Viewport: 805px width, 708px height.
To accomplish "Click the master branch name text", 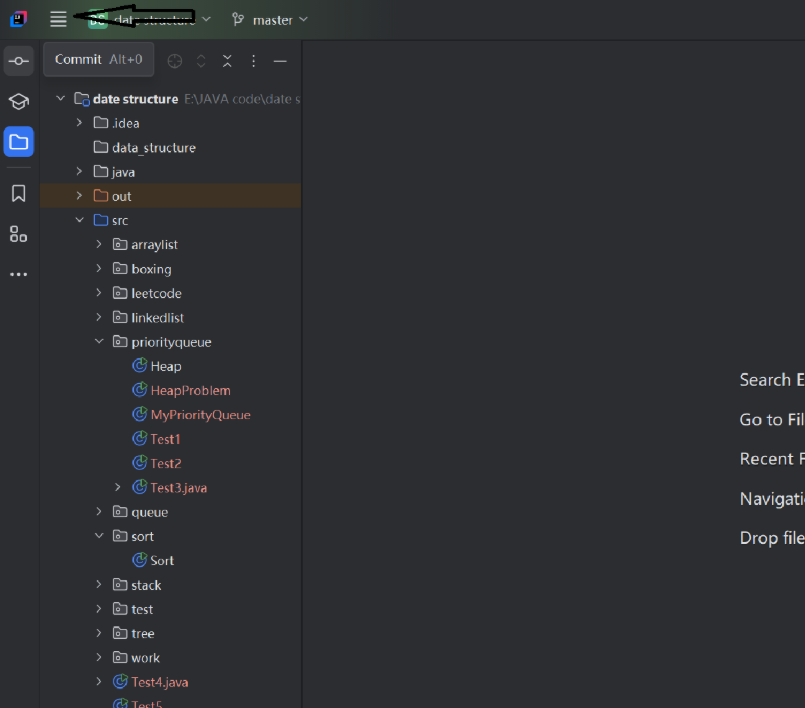I will [x=273, y=20].
